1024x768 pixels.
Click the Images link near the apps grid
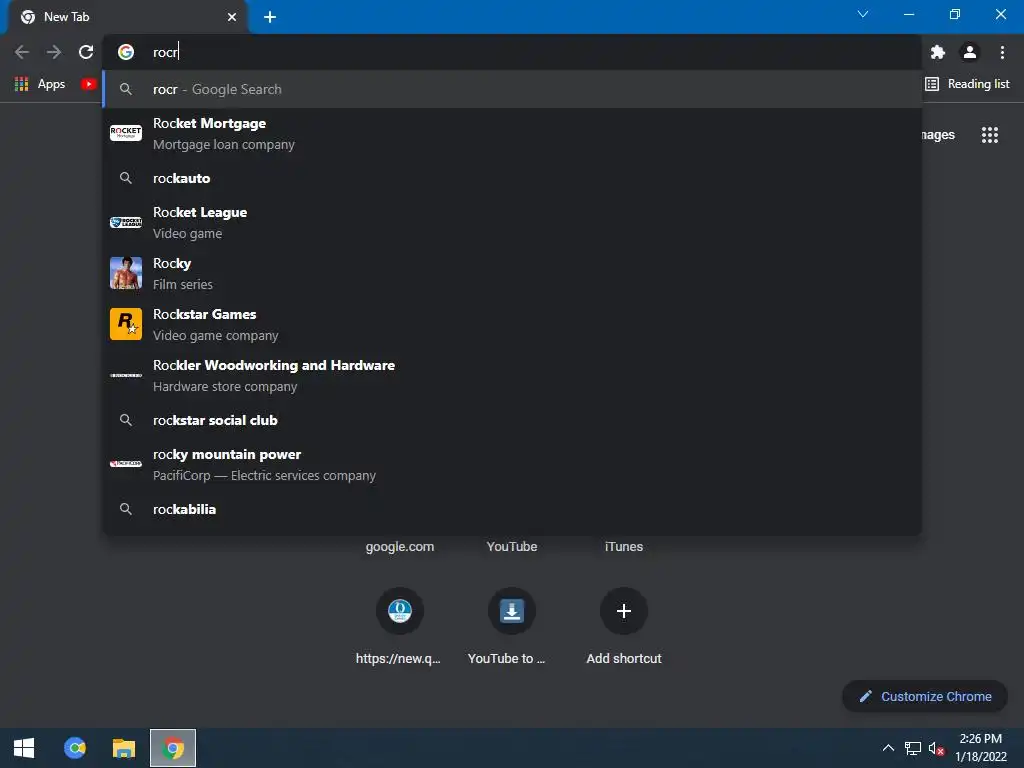pyautogui.click(x=938, y=135)
